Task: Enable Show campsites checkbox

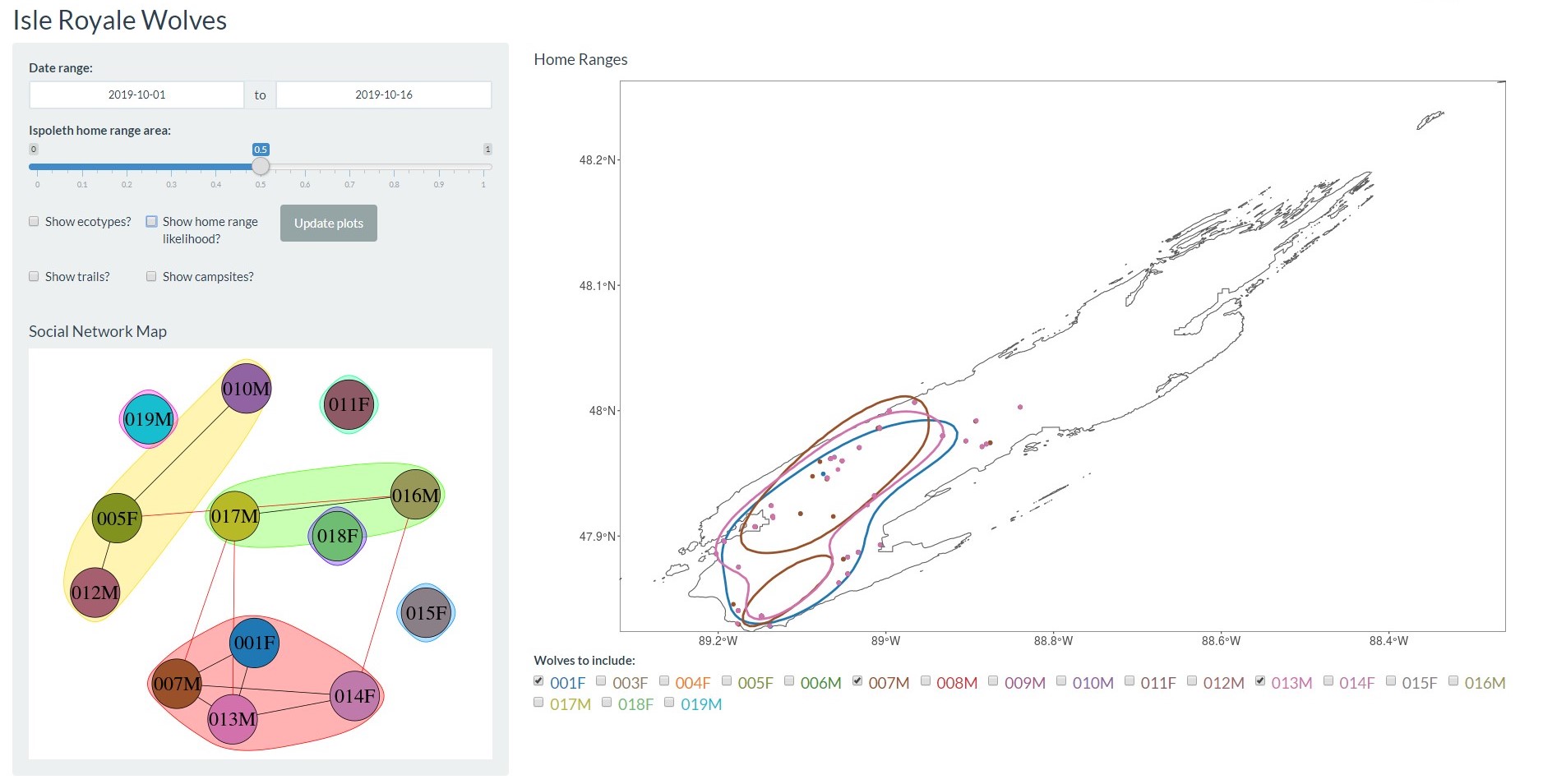Action: [152, 277]
